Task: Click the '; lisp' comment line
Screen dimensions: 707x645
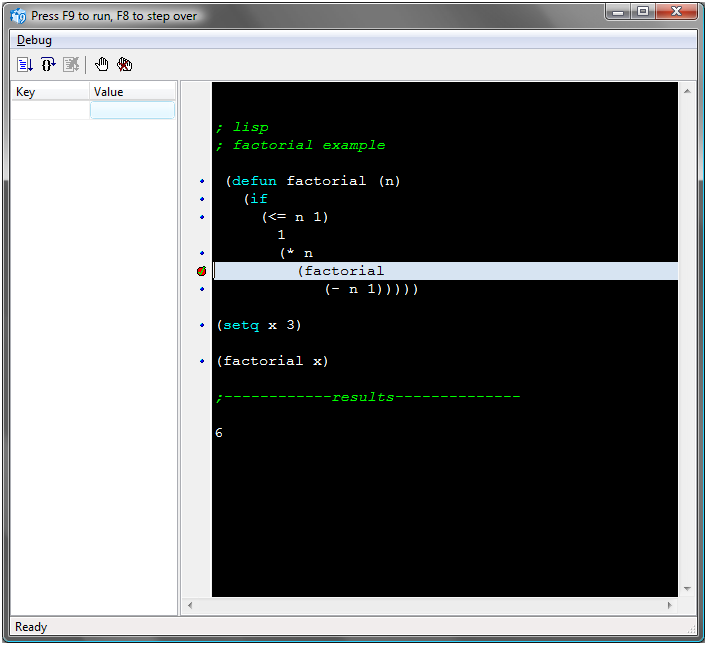Action: 242,128
